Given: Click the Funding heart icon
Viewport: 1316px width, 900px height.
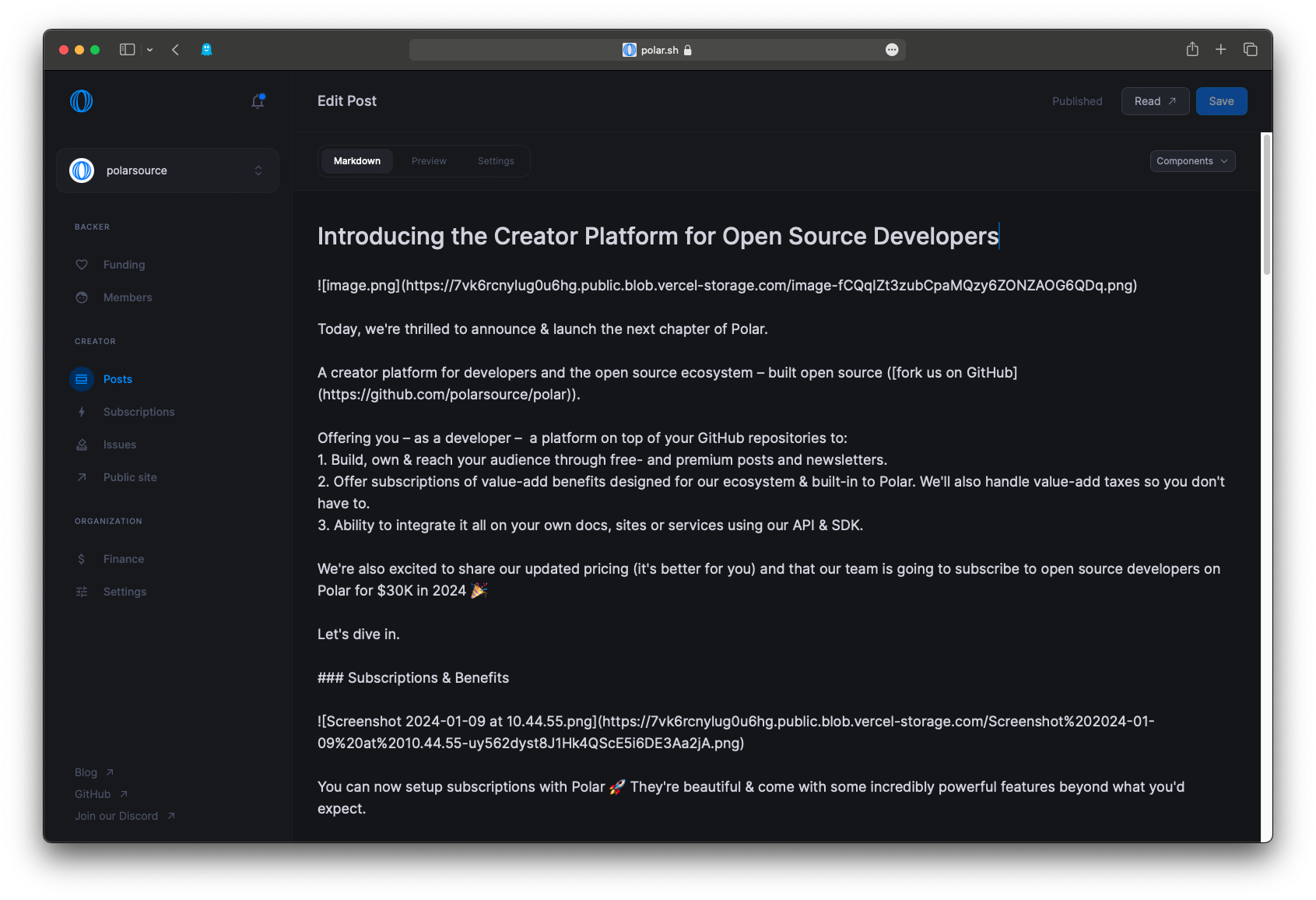Looking at the screenshot, I should 82,265.
